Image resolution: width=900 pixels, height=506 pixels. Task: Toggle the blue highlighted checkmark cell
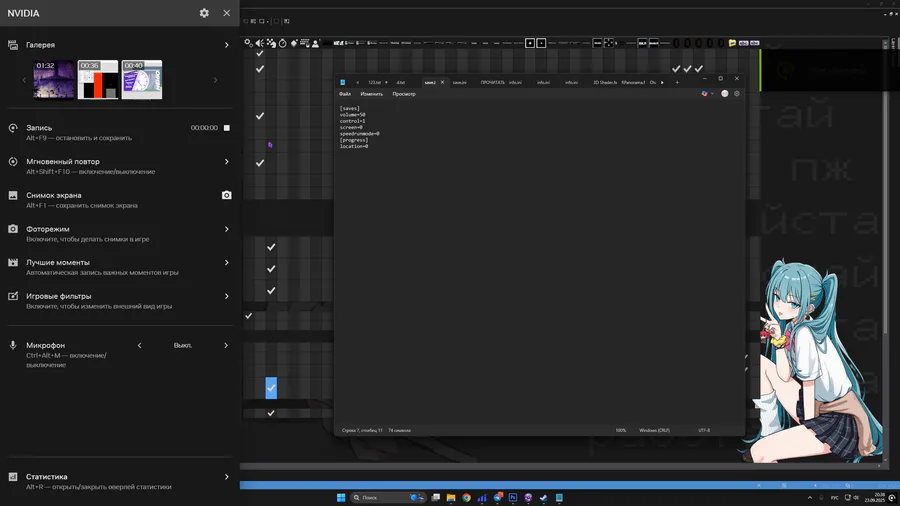271,388
